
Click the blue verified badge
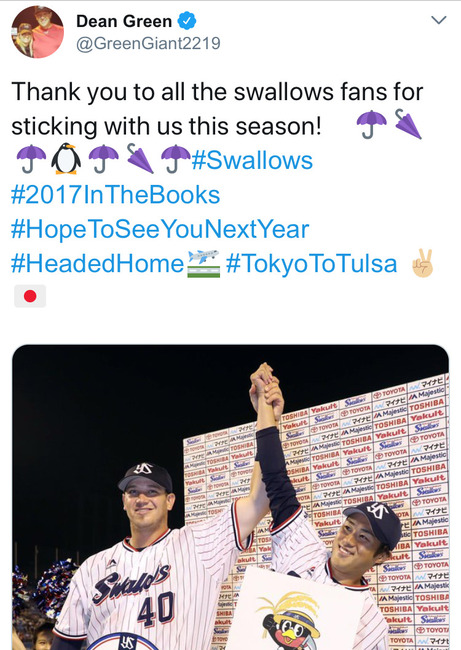click(x=187, y=21)
